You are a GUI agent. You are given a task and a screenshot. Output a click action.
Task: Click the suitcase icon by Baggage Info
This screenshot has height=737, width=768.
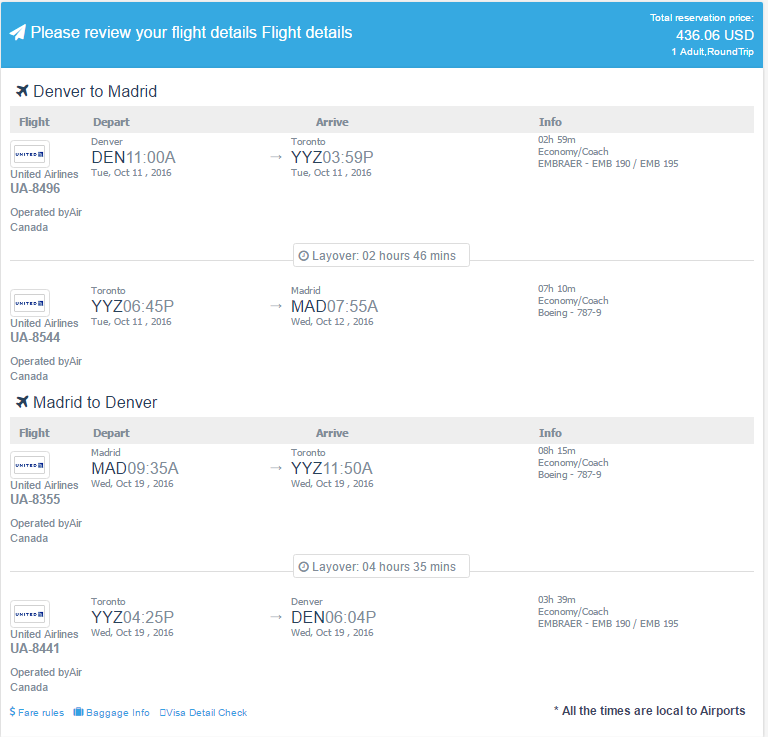tap(78, 712)
